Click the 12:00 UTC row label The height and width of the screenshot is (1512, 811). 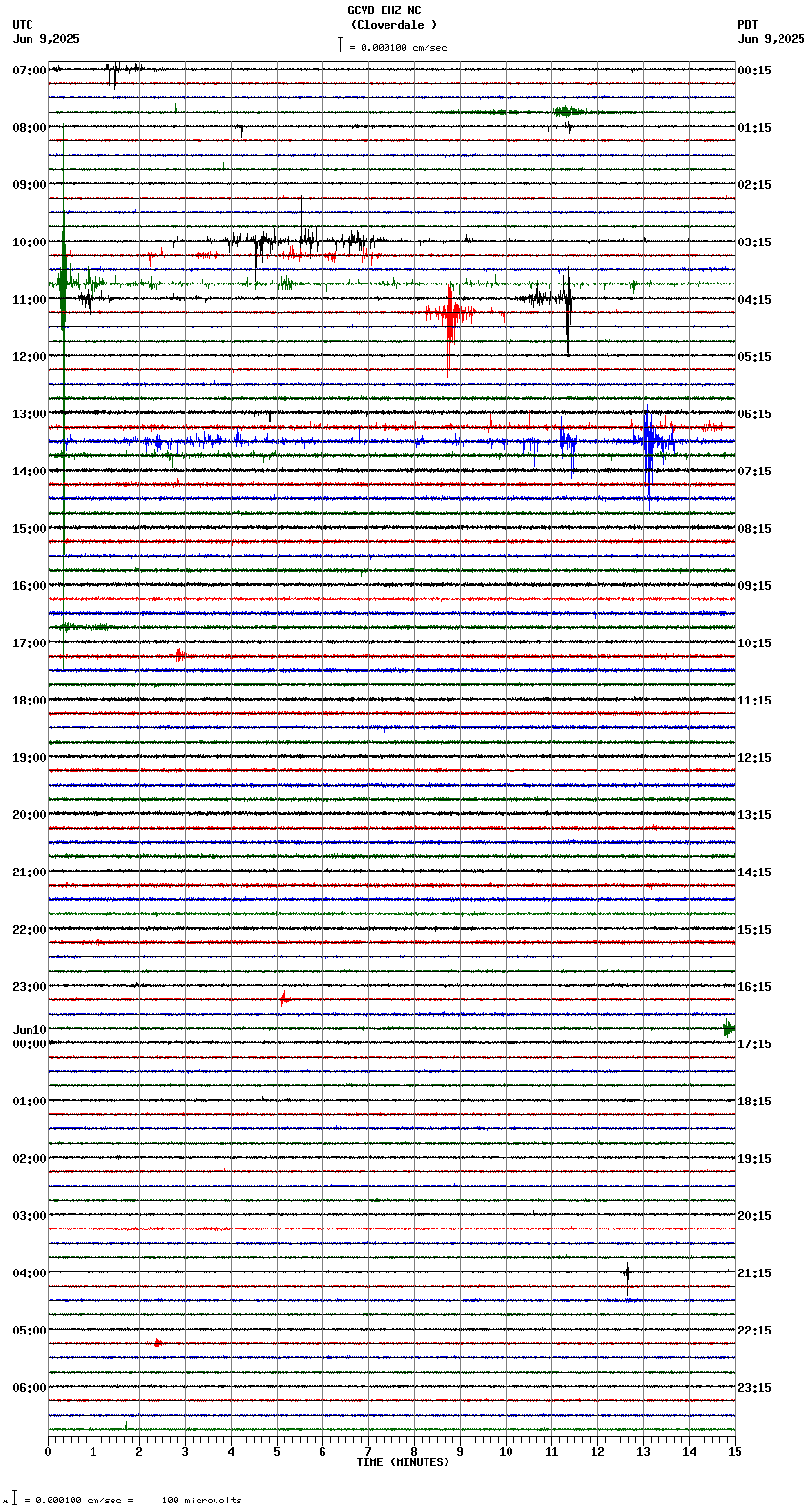point(30,357)
